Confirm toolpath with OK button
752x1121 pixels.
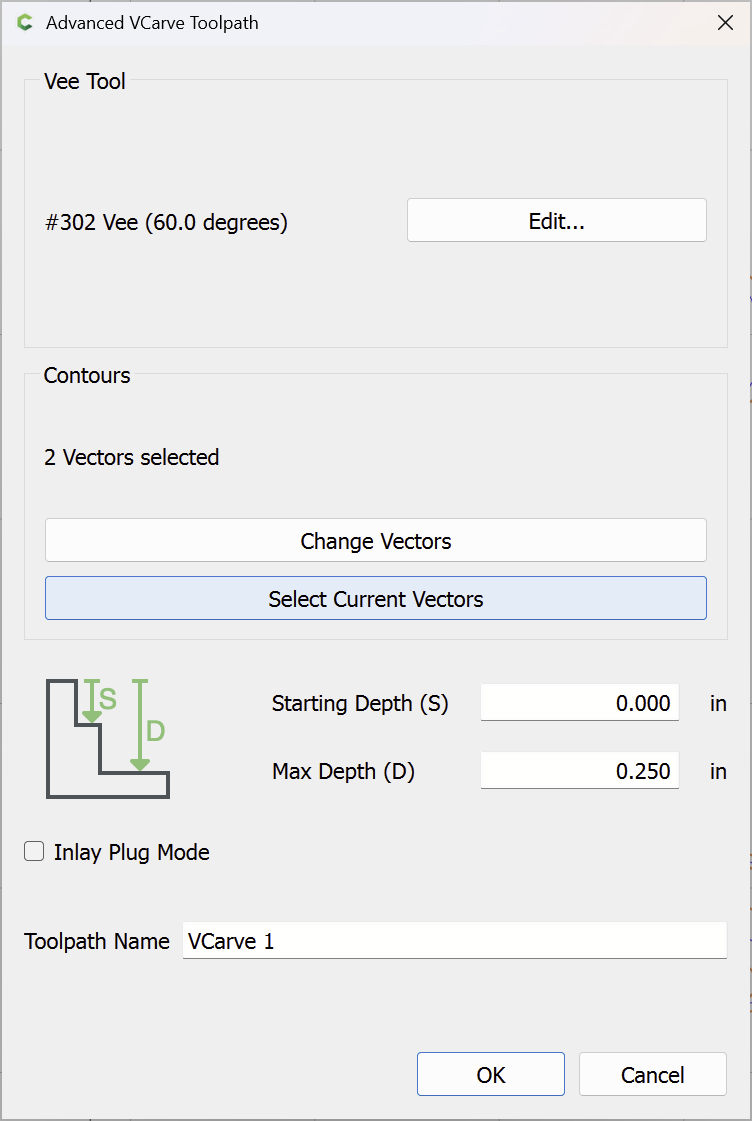point(491,1074)
